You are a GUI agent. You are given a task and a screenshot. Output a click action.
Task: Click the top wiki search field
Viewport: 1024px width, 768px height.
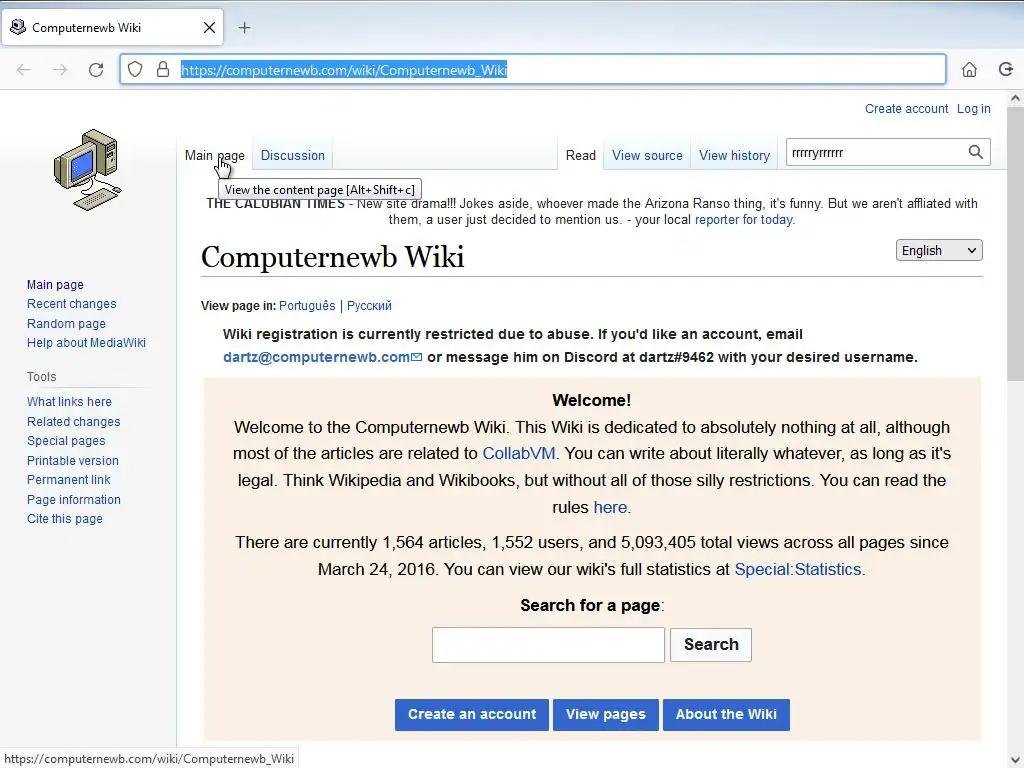click(875, 152)
